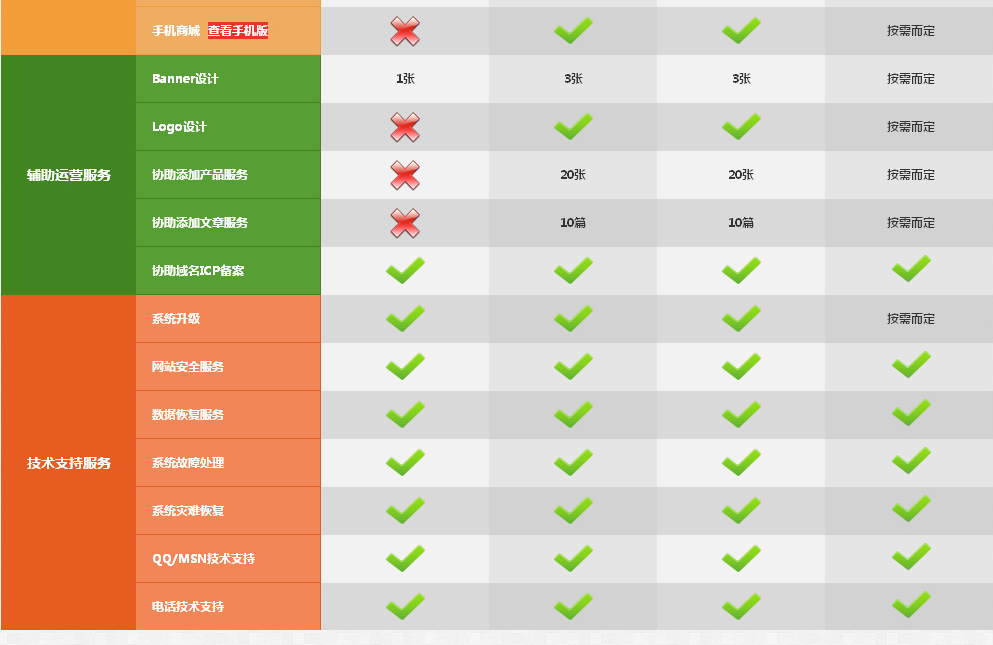993x645 pixels.
Task: Click the 1张 cell for Banner设计
Action: point(405,79)
